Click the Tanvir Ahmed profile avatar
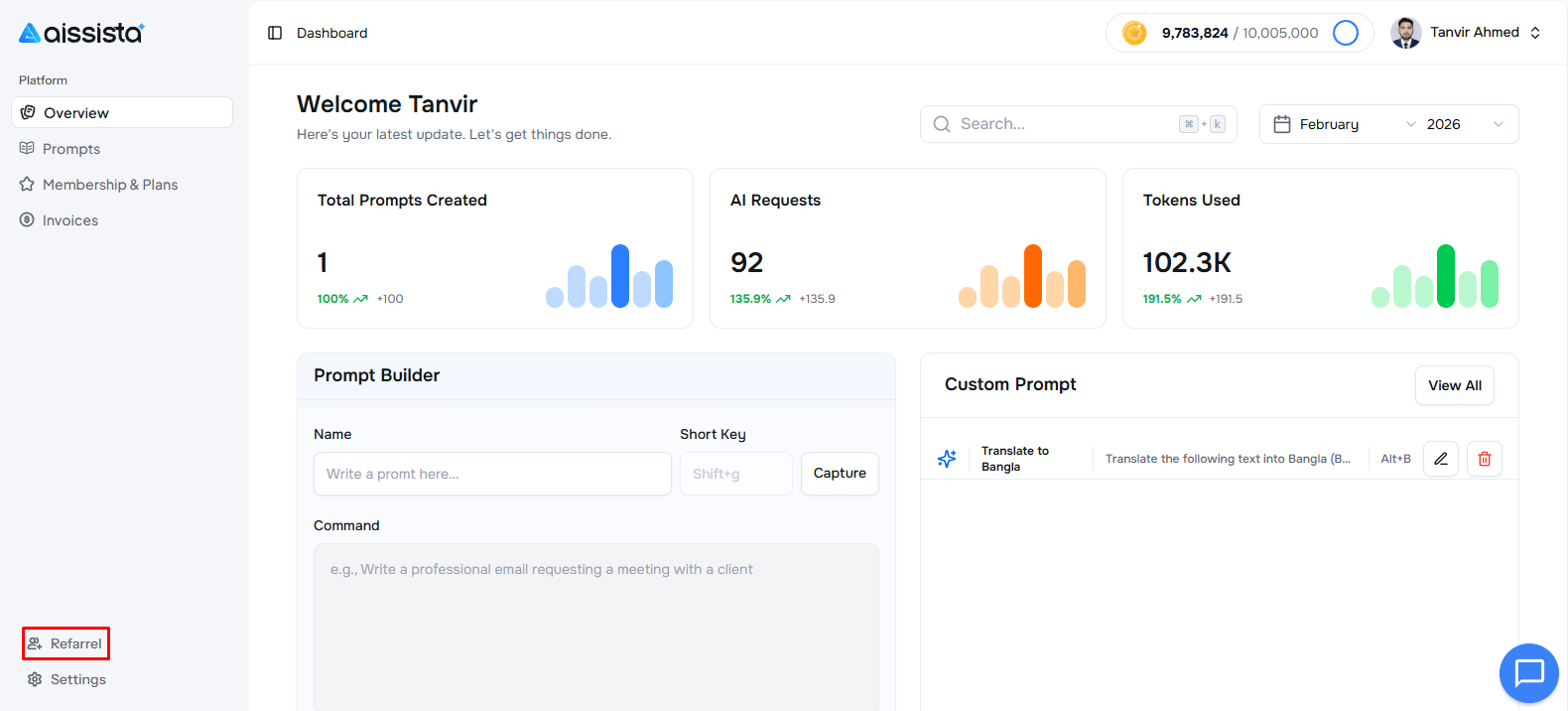The width and height of the screenshot is (1568, 711). pyautogui.click(x=1405, y=33)
